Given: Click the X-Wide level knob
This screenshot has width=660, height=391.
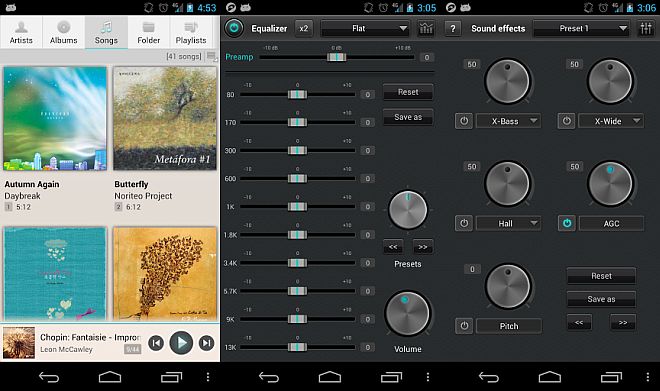Looking at the screenshot, I should 610,81.
